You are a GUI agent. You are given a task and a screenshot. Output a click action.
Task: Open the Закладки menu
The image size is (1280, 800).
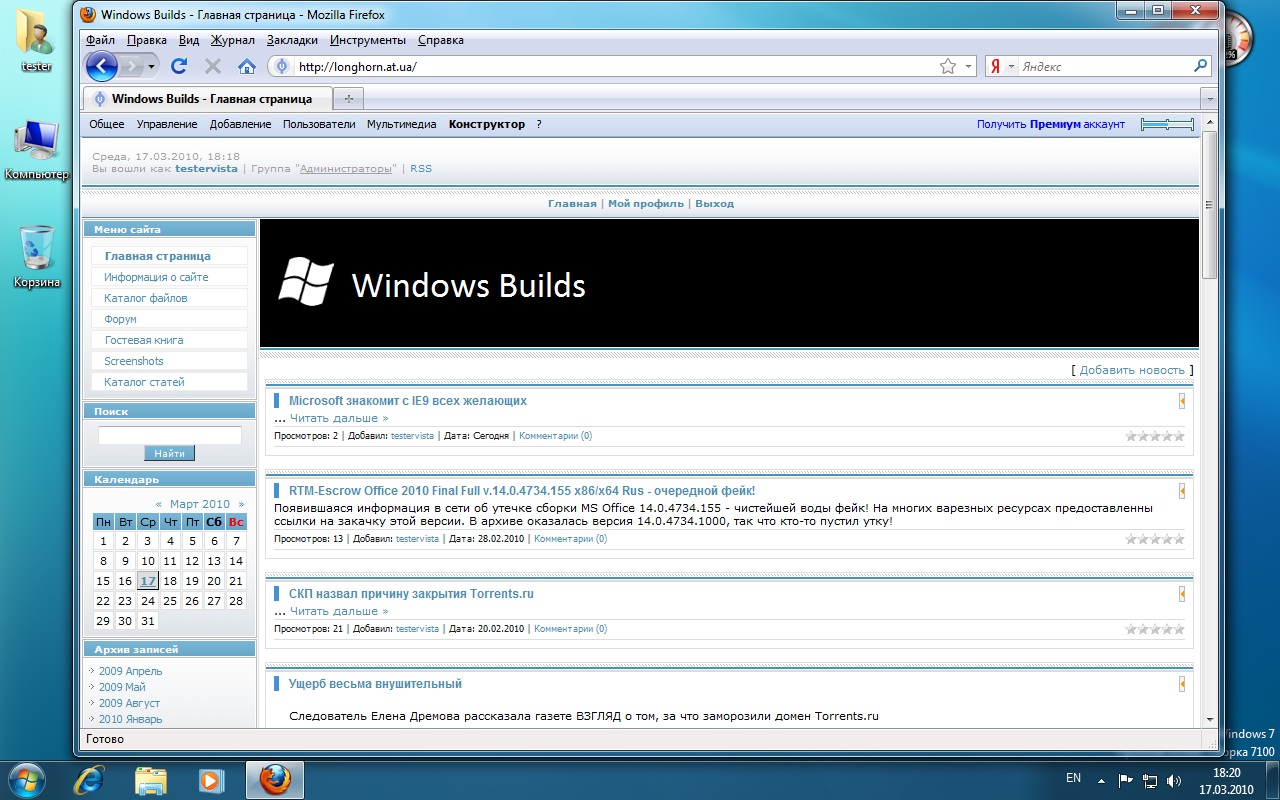pyautogui.click(x=292, y=40)
